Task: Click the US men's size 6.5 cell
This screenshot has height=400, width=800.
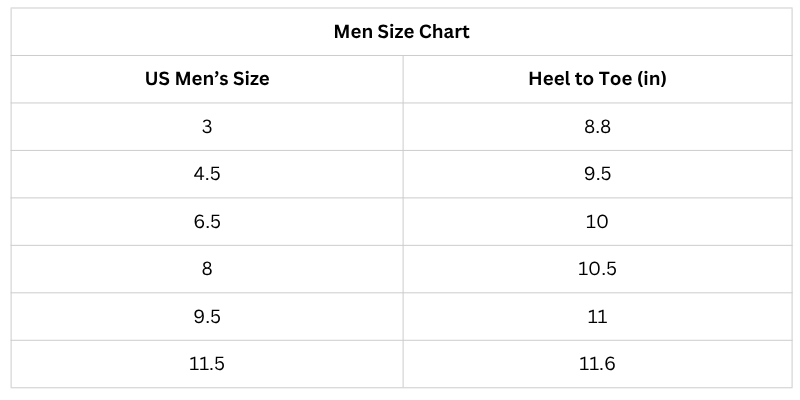Action: [x=207, y=222]
